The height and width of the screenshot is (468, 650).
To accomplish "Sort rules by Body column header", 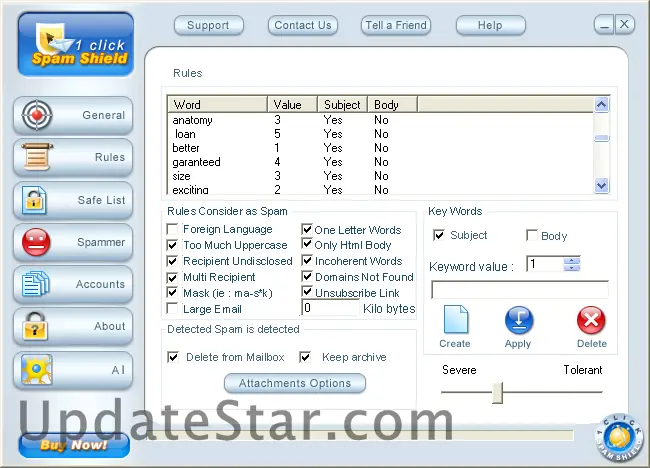I will pyautogui.click(x=392, y=104).
